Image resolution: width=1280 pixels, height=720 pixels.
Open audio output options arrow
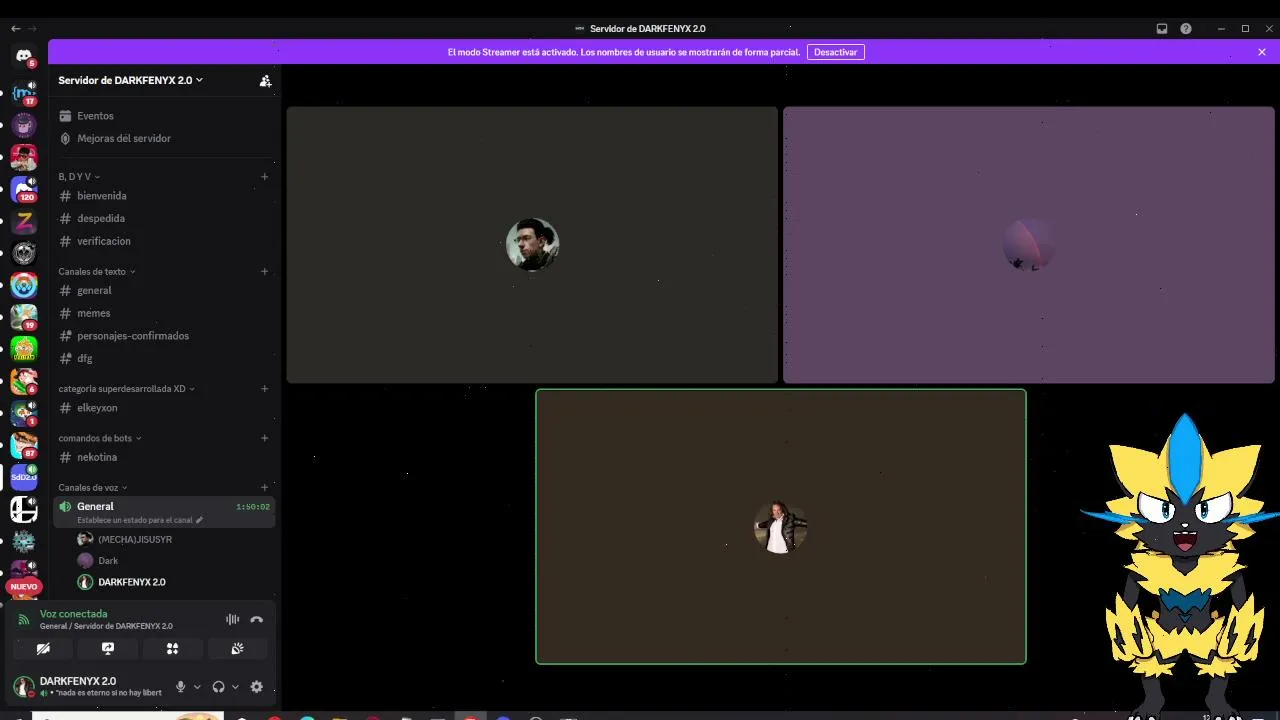tap(235, 687)
